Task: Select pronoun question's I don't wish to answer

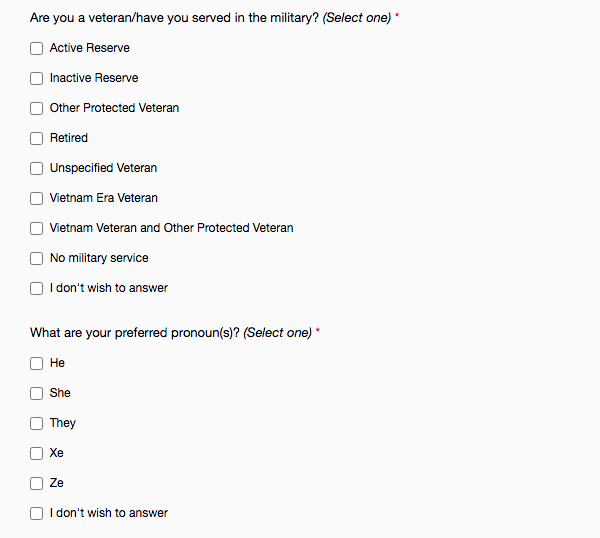Action: tap(36, 514)
